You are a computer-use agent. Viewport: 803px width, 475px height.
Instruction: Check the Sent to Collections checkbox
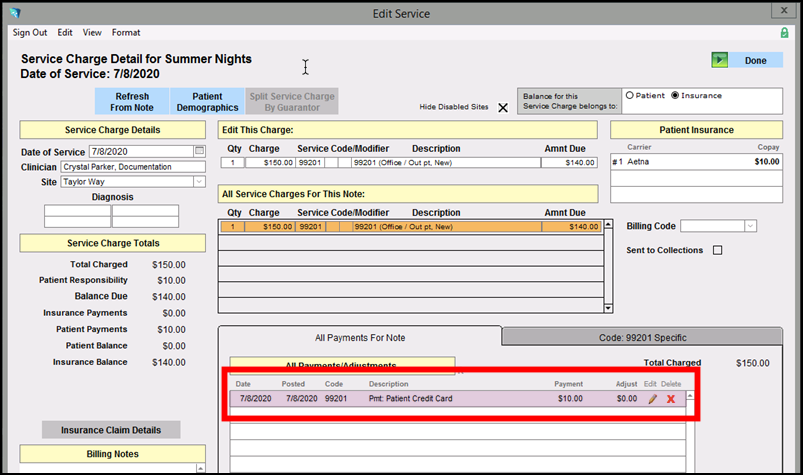coord(717,250)
